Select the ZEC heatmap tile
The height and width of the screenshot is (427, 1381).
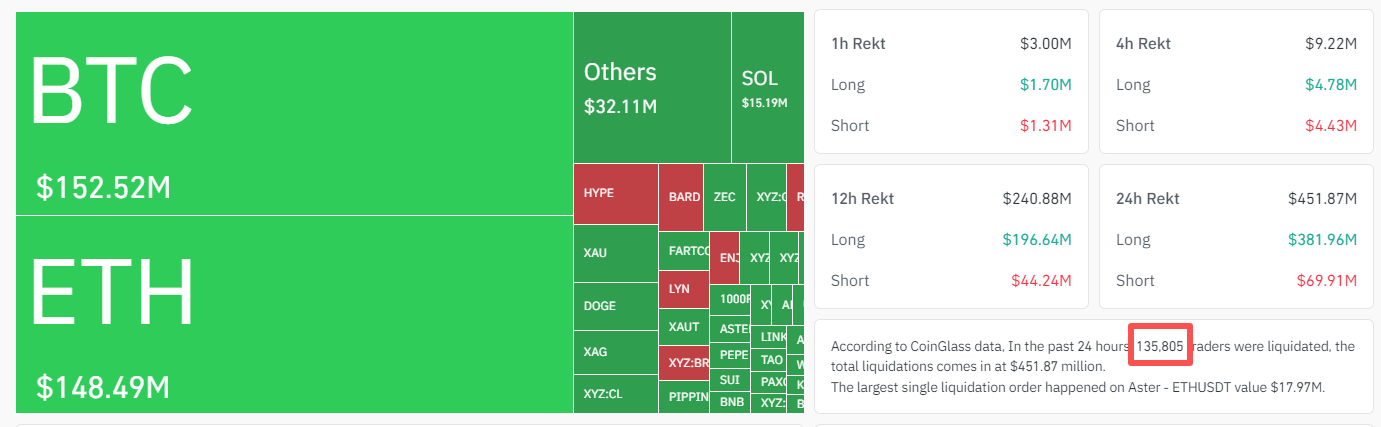click(725, 197)
